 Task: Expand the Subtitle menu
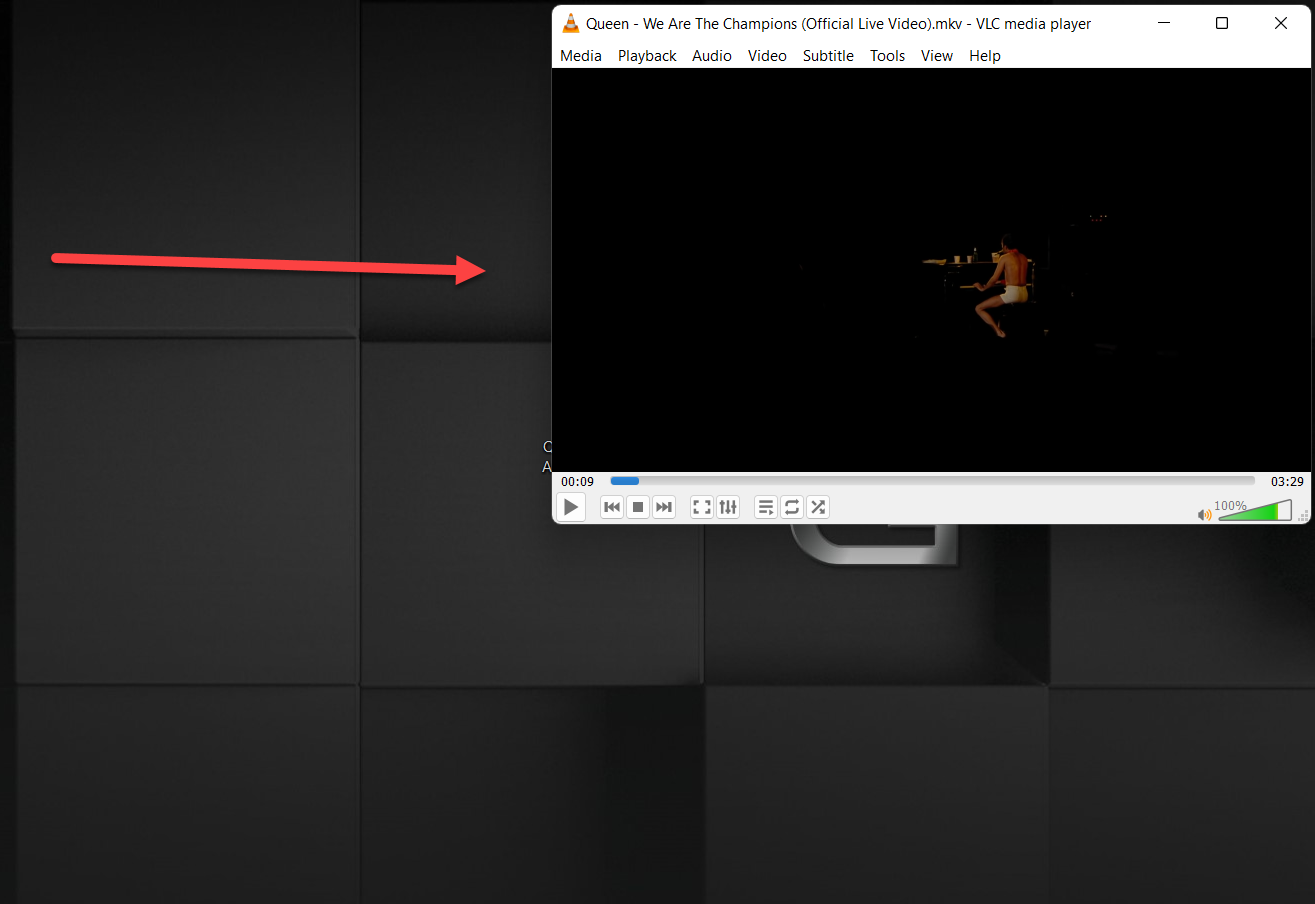pyautogui.click(x=828, y=56)
